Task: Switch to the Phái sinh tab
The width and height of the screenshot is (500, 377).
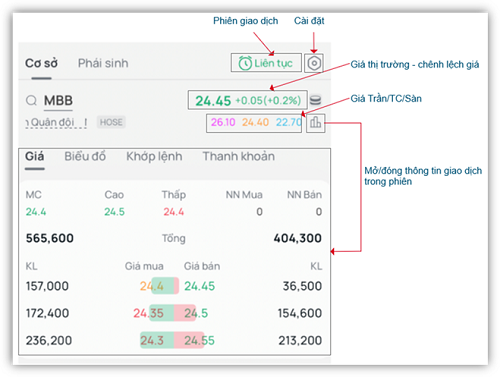Action: [103, 63]
